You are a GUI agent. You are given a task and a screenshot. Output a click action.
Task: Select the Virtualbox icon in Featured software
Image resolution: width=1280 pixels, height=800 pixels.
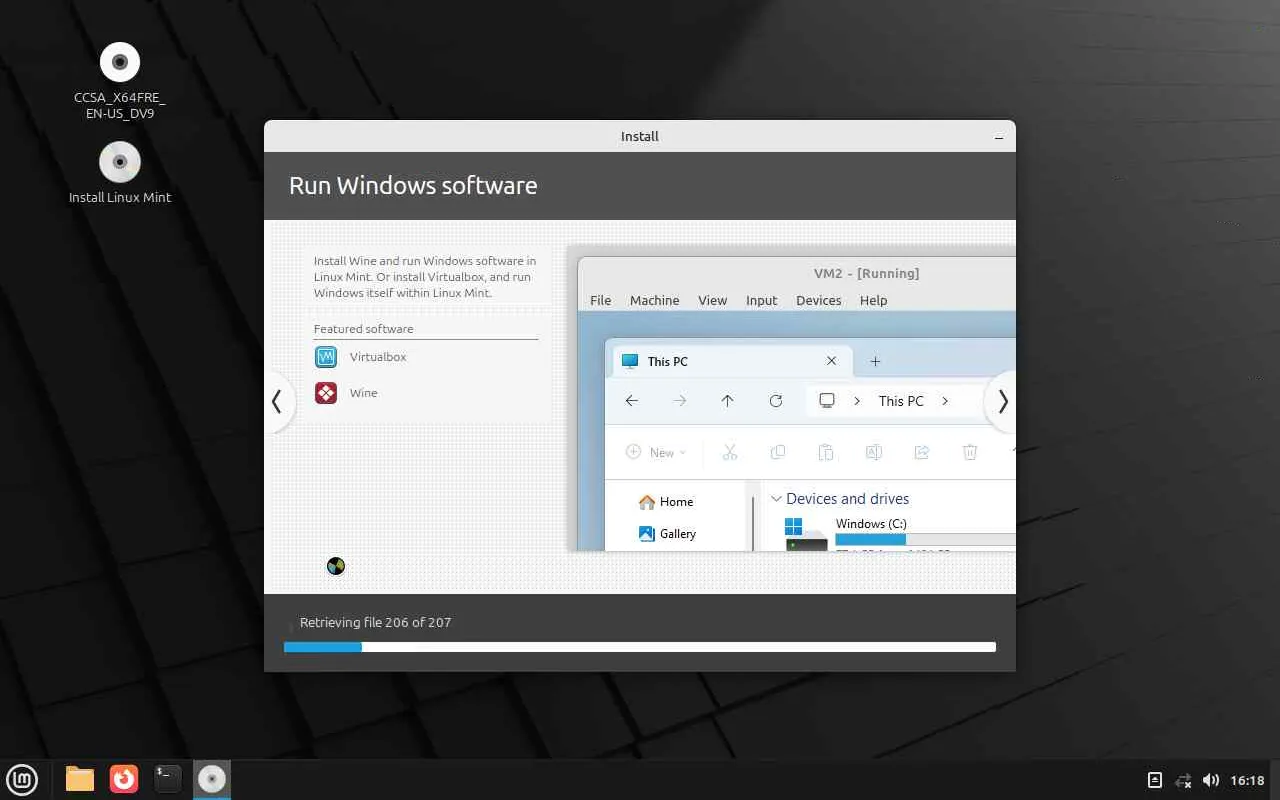(326, 357)
